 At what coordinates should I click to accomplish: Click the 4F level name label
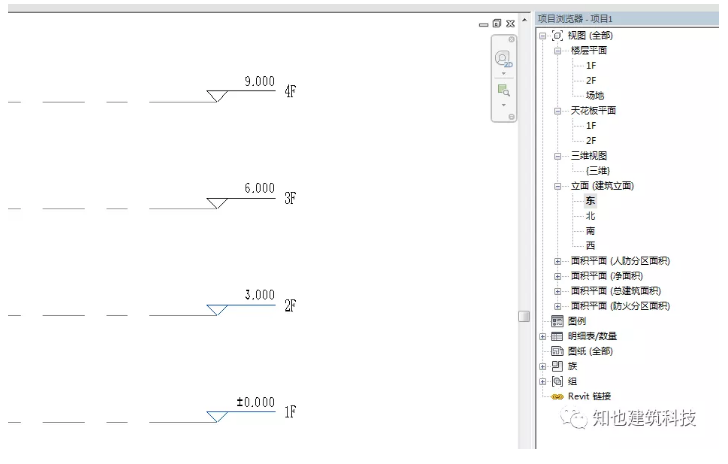pyautogui.click(x=290, y=91)
